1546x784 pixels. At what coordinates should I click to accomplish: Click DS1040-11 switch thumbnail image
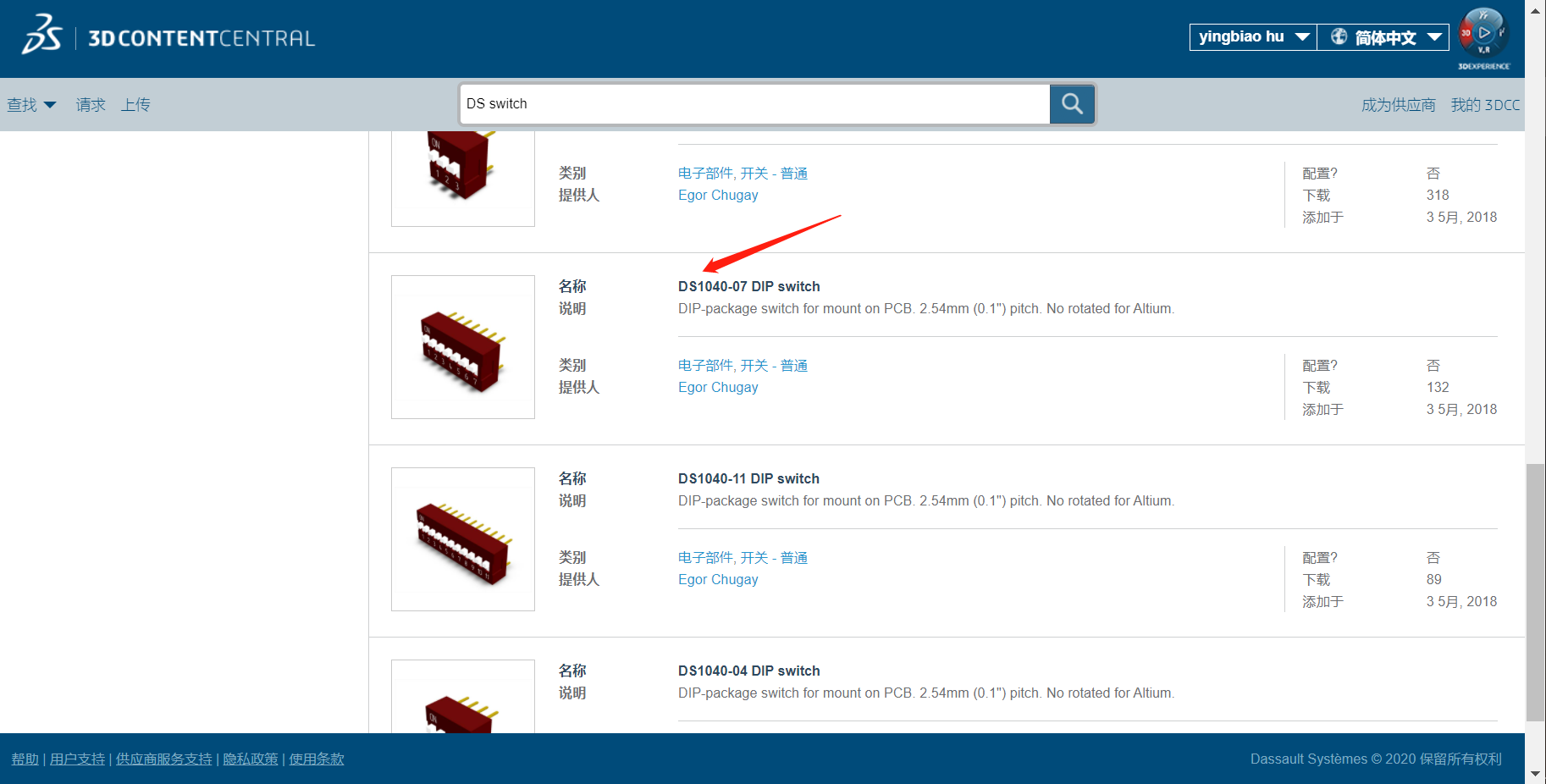pos(463,539)
